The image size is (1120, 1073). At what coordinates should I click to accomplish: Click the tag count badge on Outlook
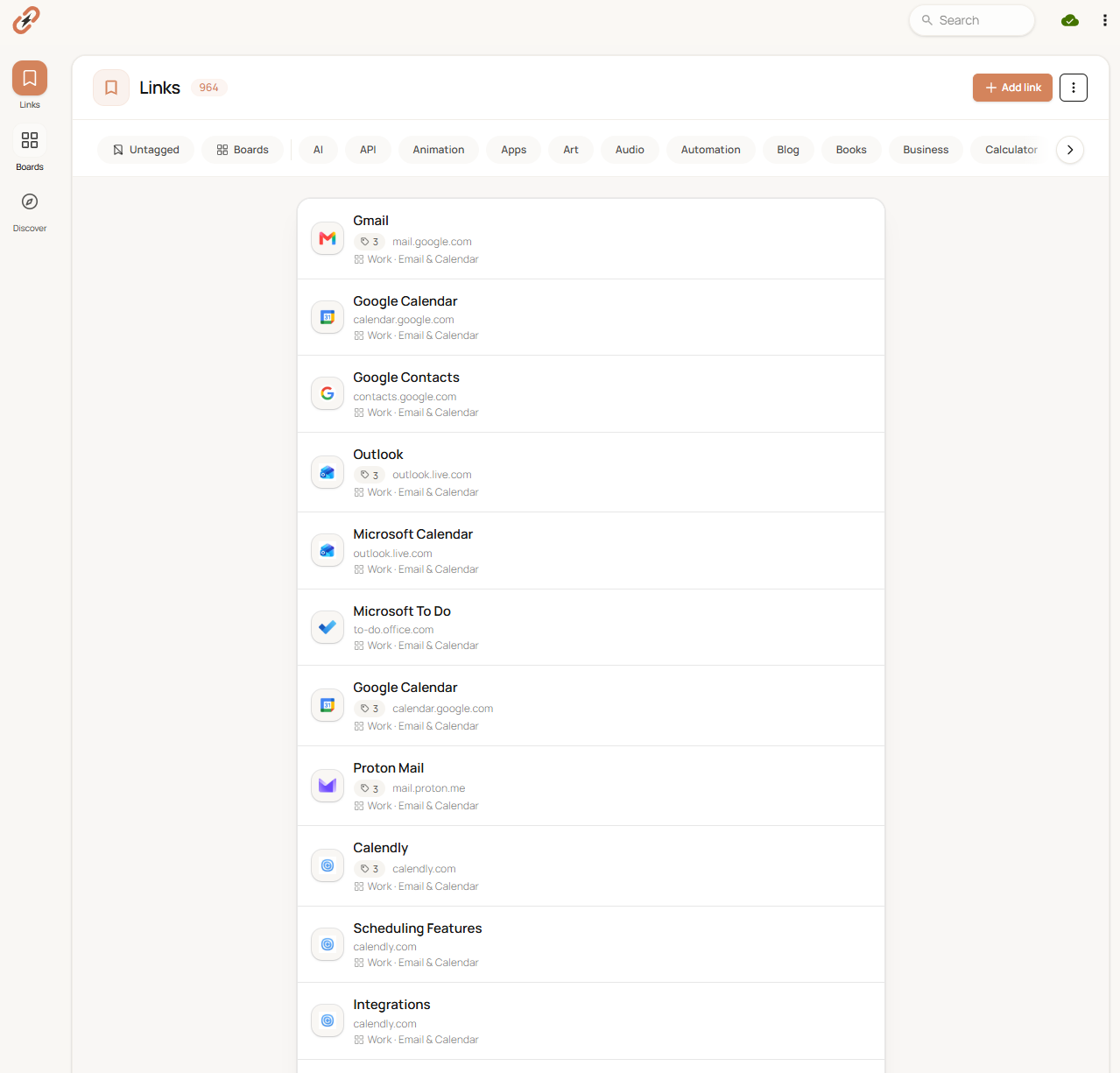370,475
